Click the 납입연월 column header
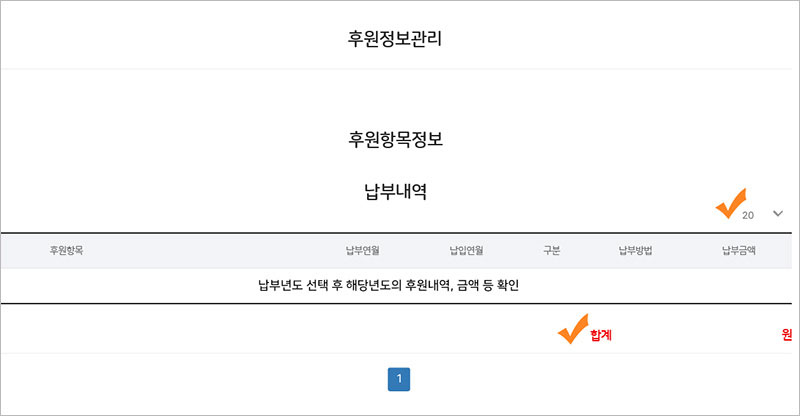 (466, 251)
